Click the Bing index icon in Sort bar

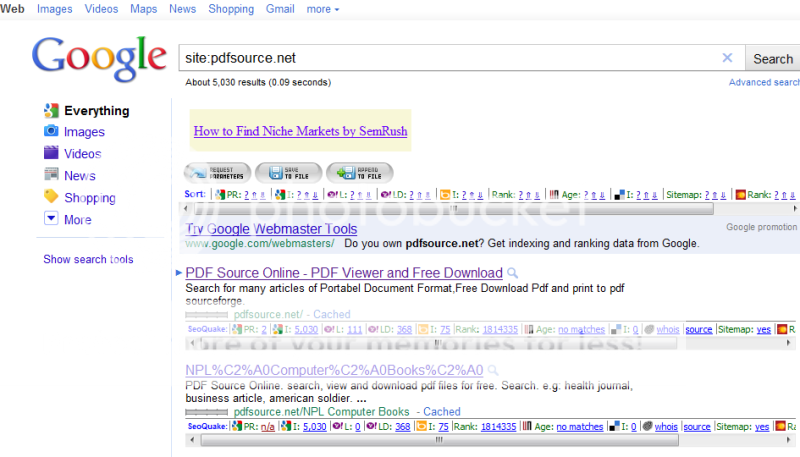click(x=445, y=195)
